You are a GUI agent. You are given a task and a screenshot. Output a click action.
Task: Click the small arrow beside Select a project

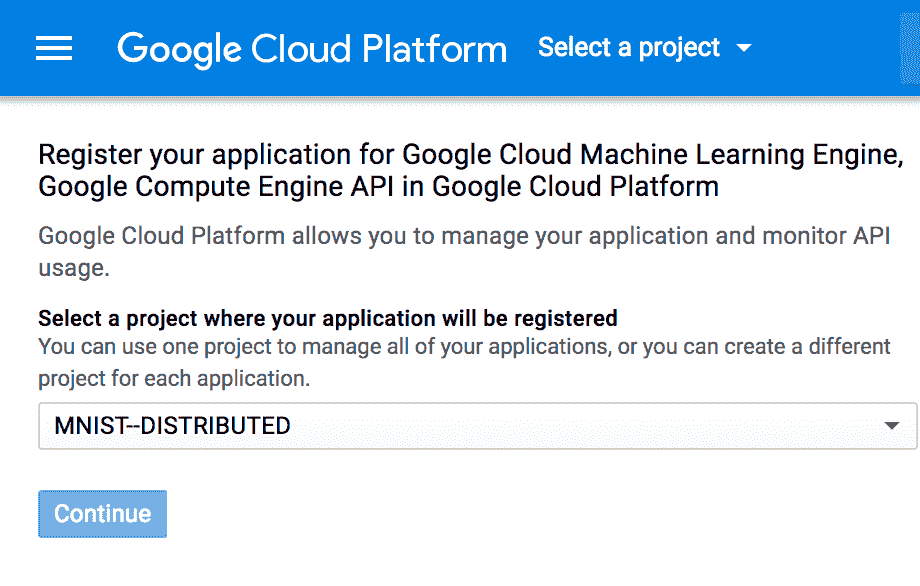[744, 48]
